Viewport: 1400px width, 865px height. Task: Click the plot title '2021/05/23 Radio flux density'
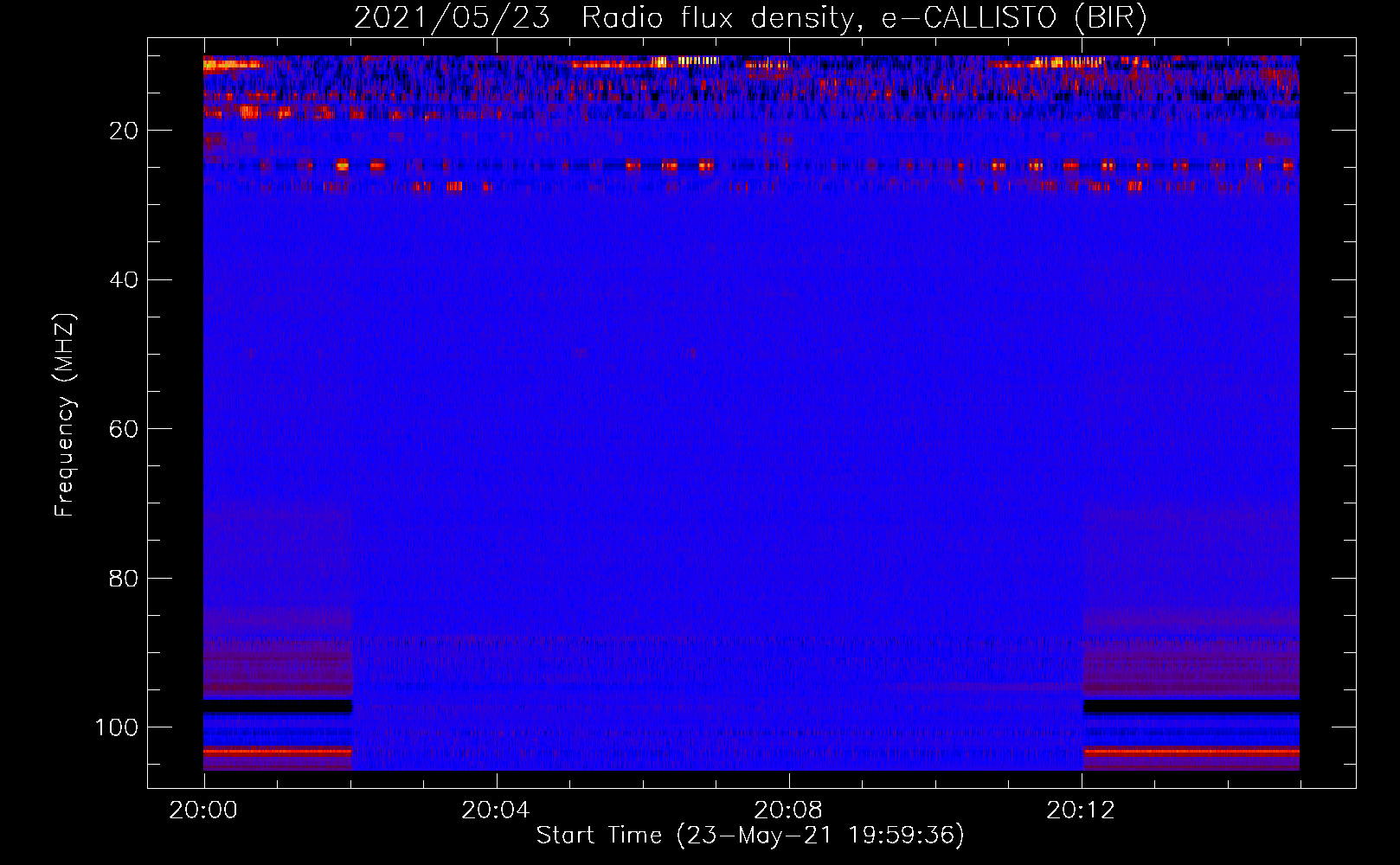pos(750,18)
